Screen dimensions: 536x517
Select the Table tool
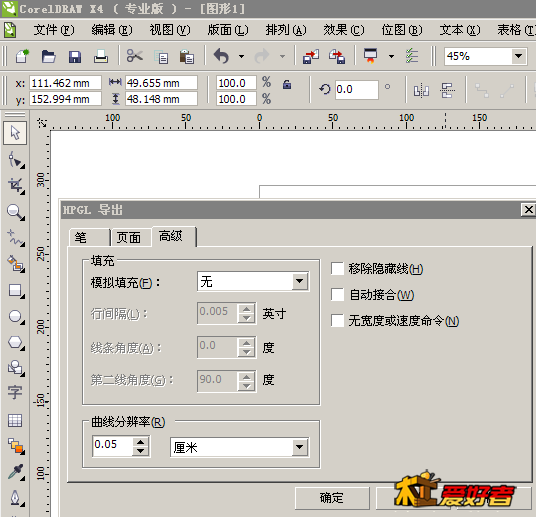click(x=15, y=420)
